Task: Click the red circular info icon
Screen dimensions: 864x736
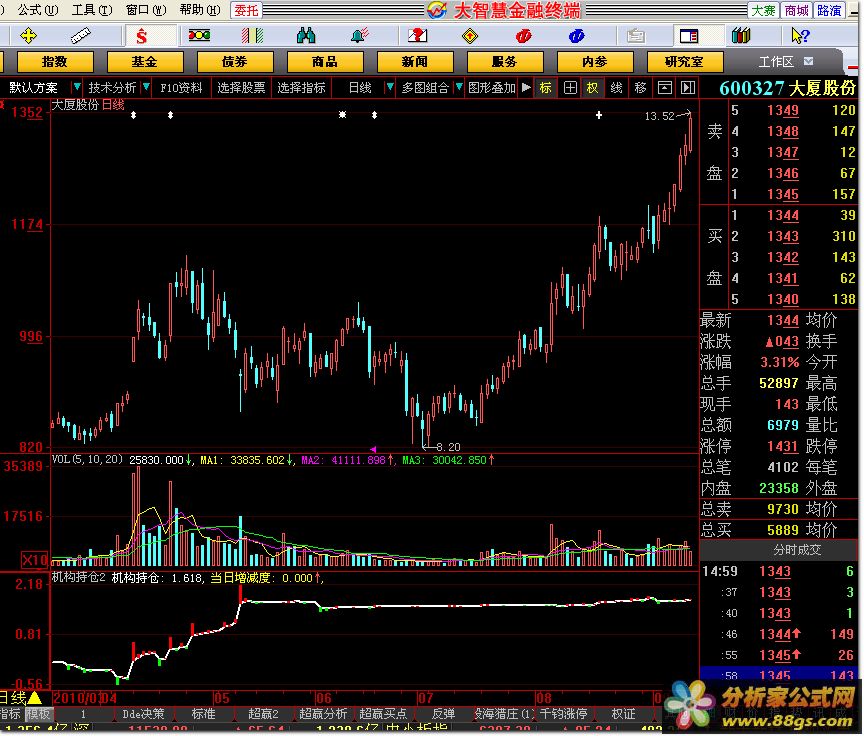Action: 523,36
